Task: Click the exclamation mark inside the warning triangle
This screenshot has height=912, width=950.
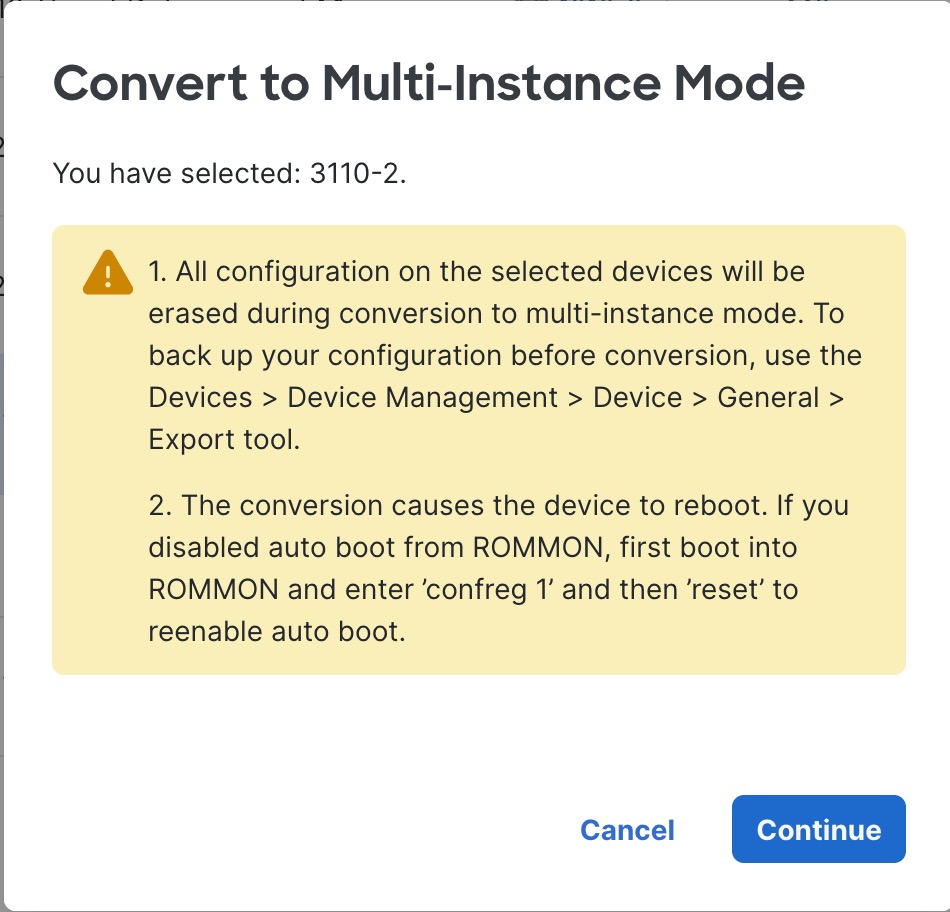Action: tap(109, 276)
